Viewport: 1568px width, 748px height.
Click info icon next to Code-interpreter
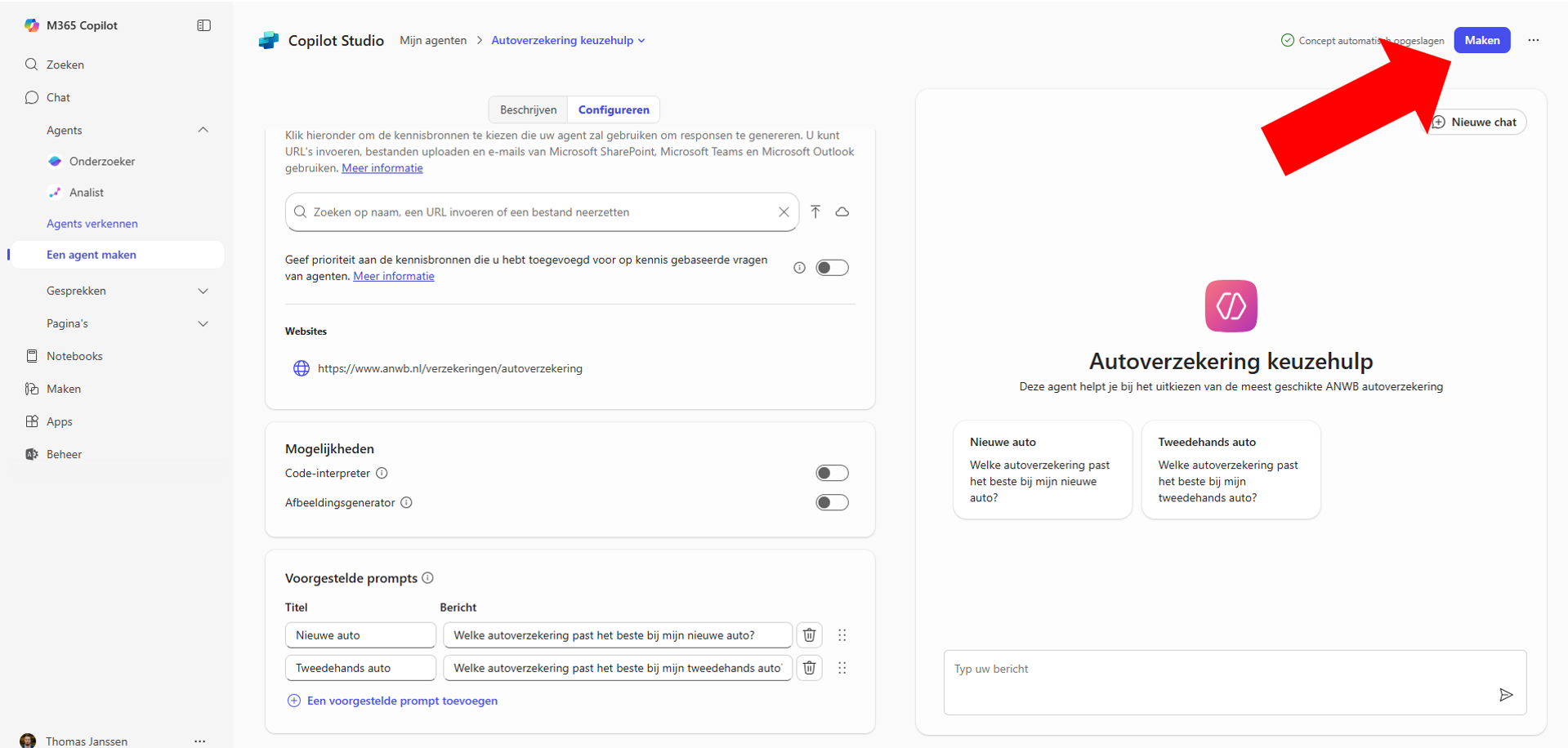382,474
